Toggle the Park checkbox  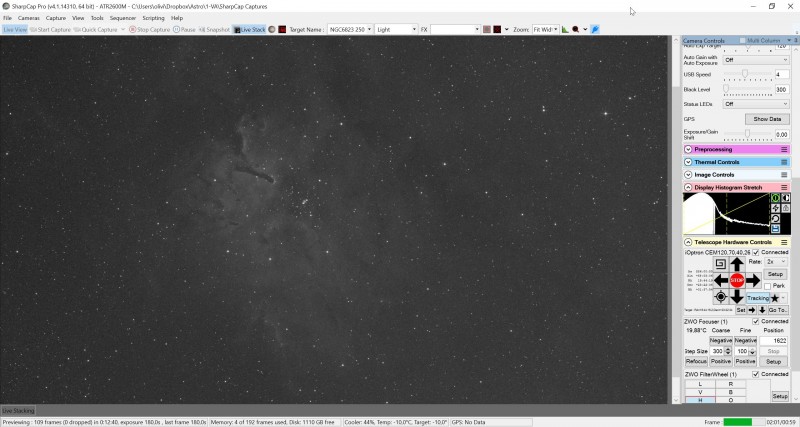pyautogui.click(x=767, y=286)
